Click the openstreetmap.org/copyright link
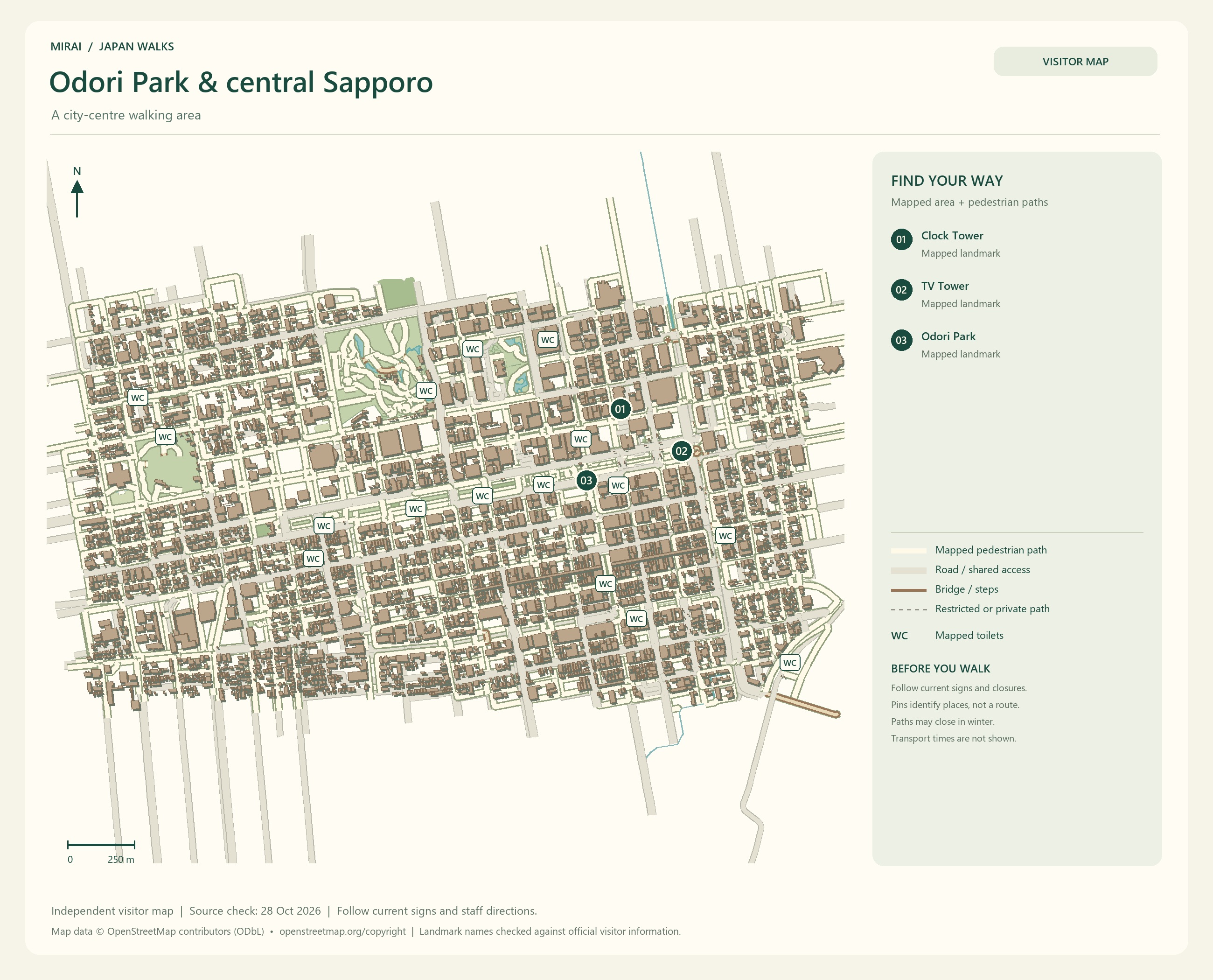This screenshot has width=1213, height=980. point(342,931)
